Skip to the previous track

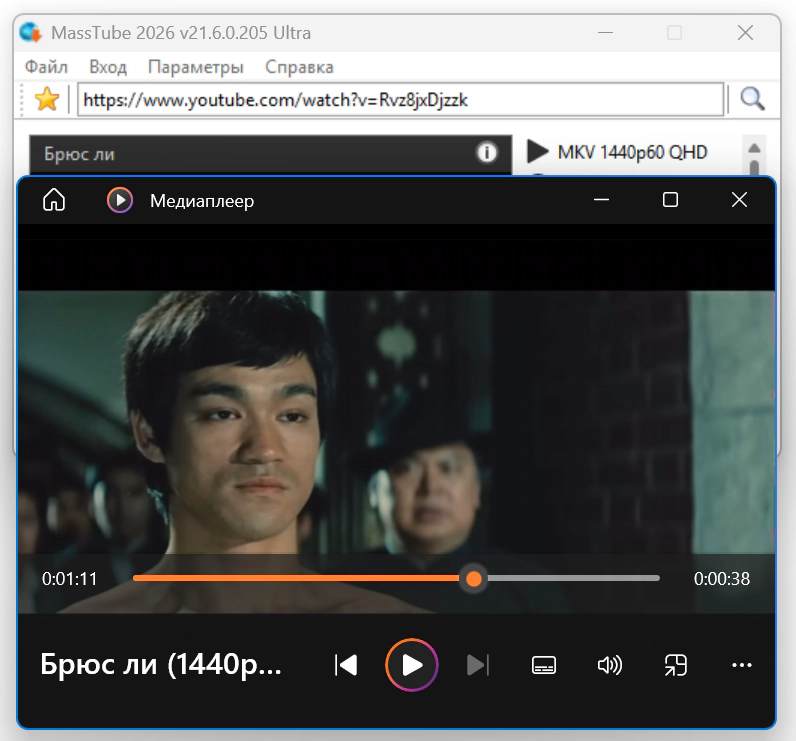(346, 665)
